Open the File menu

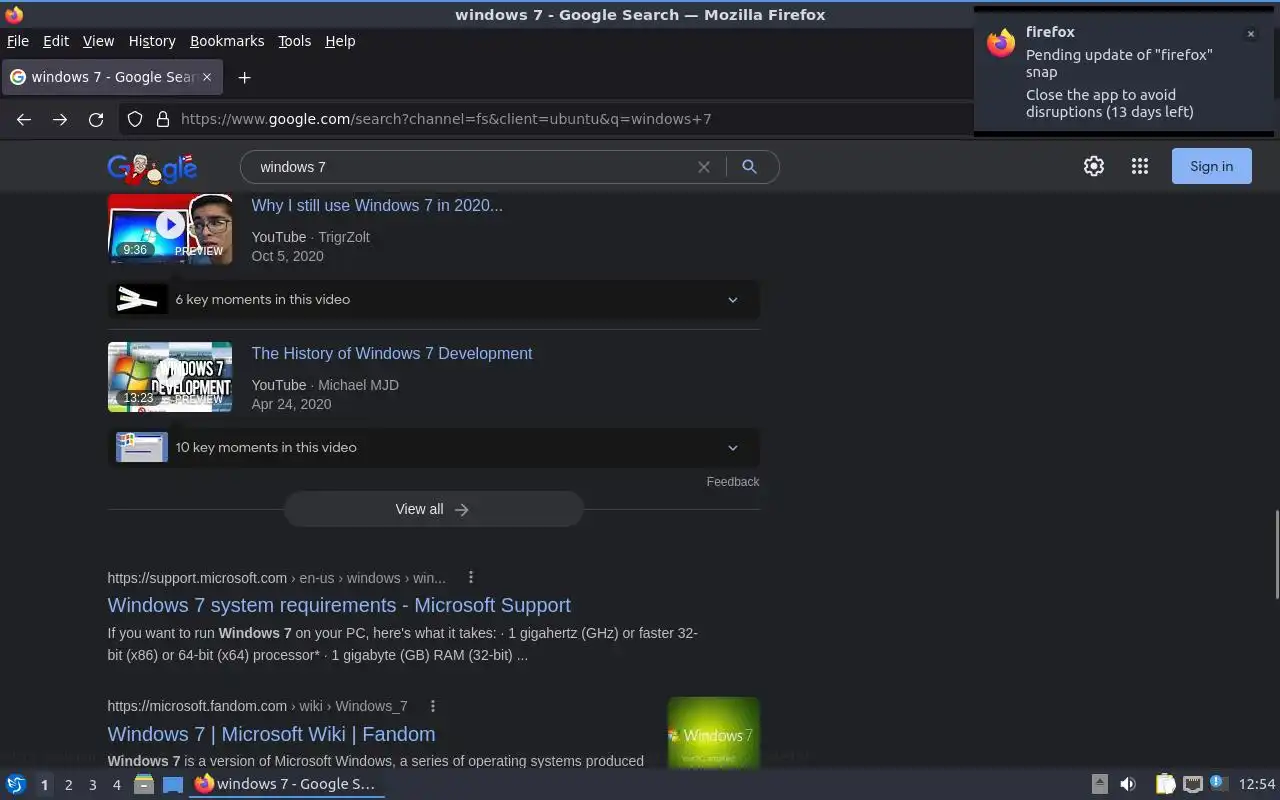tap(18, 41)
